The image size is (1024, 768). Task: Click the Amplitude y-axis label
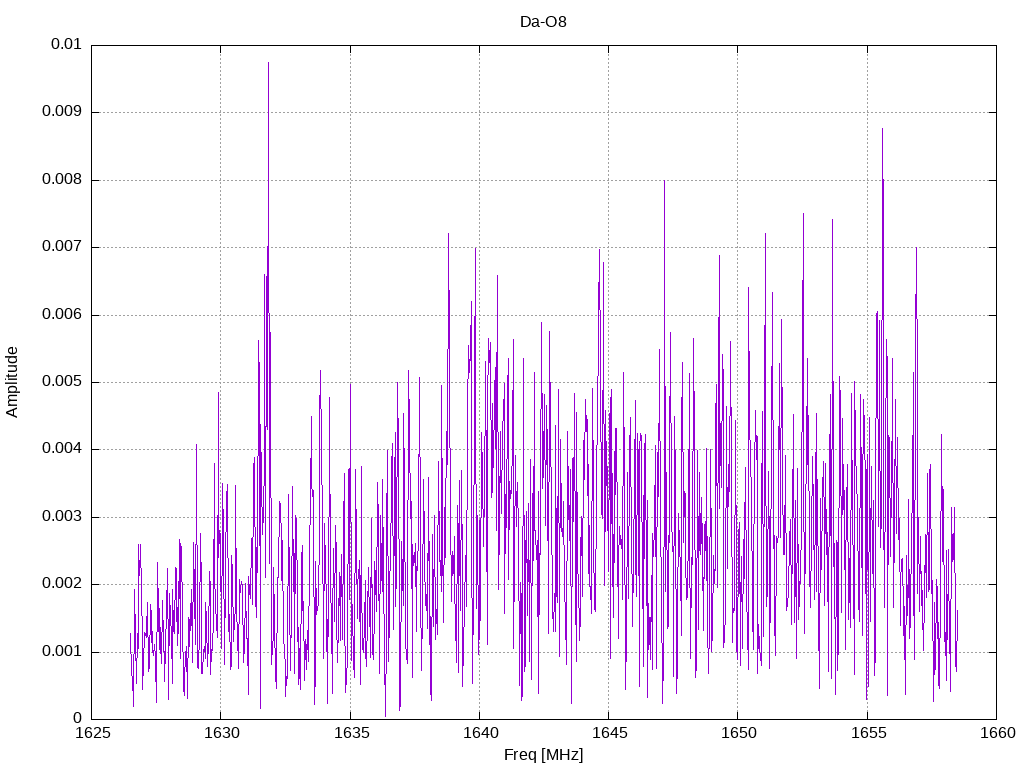pos(12,382)
